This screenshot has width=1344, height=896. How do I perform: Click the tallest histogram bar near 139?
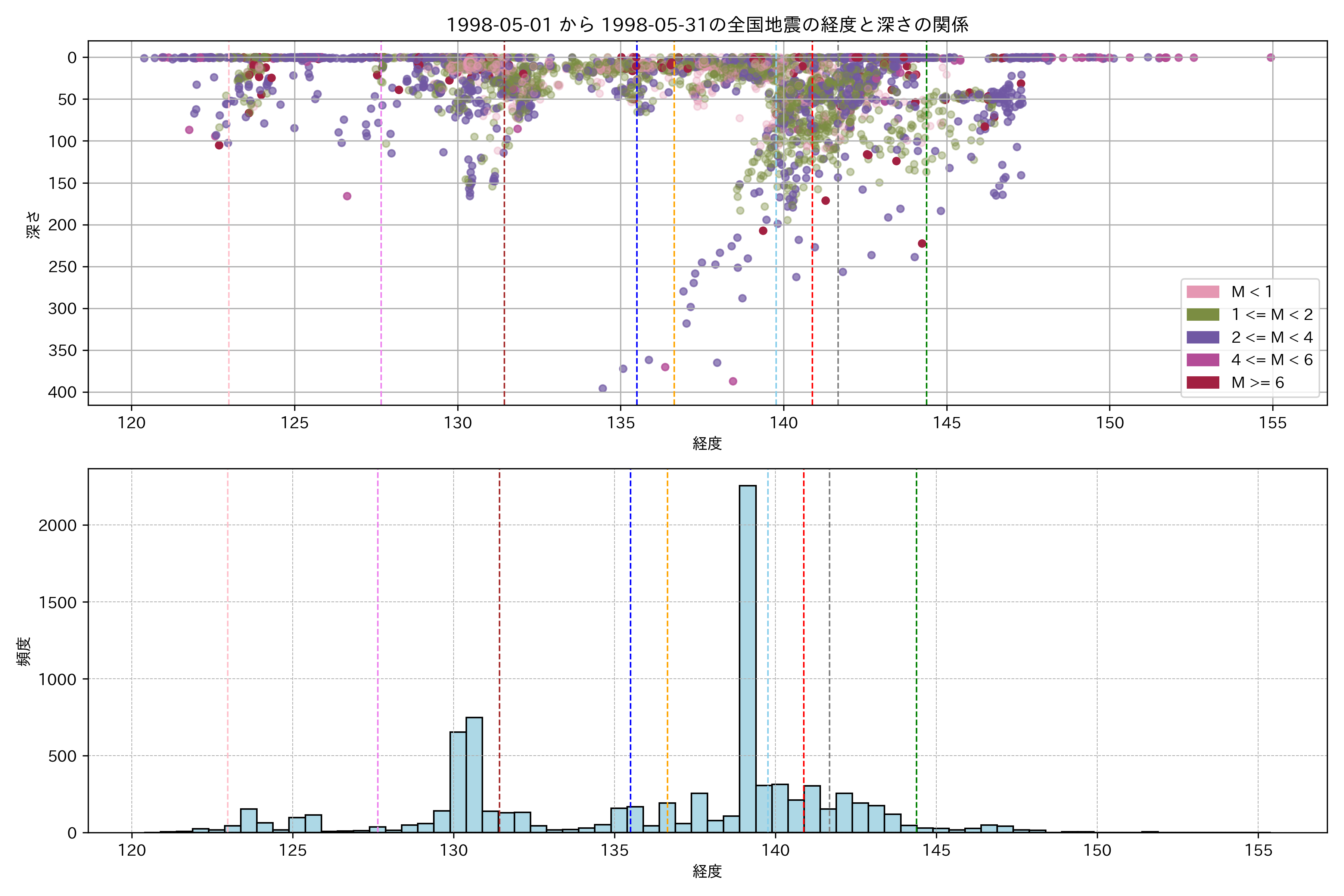point(747,657)
